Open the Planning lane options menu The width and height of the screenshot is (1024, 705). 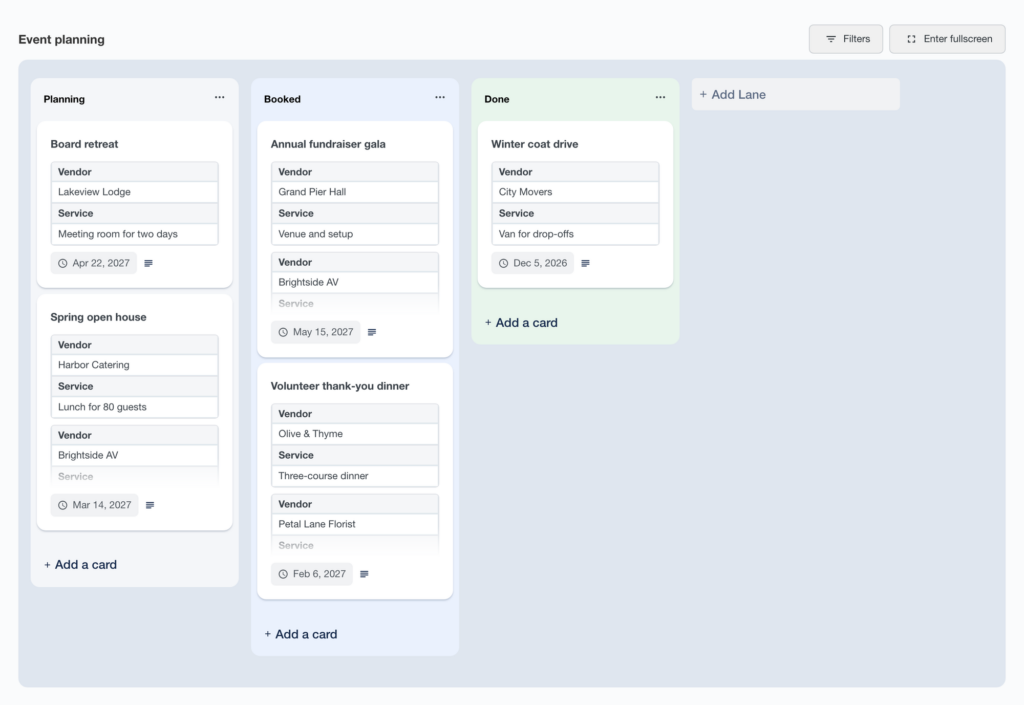[x=219, y=97]
